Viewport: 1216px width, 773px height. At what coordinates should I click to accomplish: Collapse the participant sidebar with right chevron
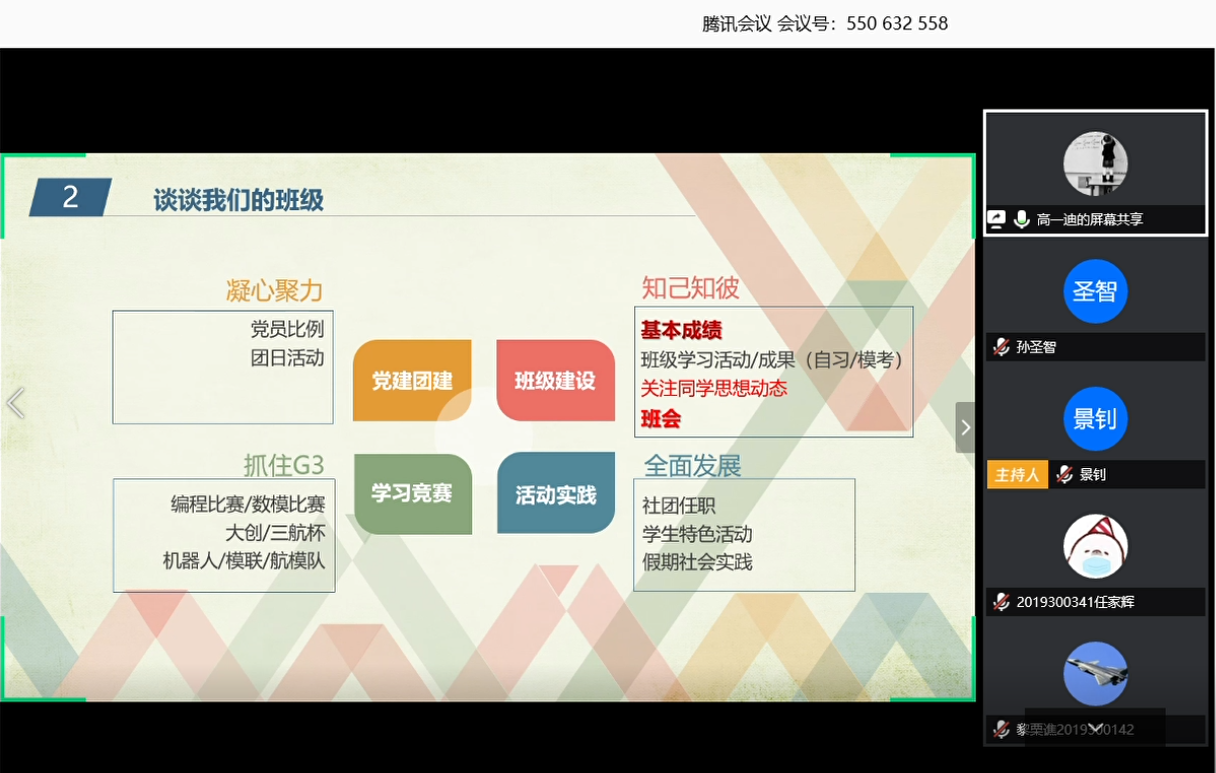pos(965,428)
